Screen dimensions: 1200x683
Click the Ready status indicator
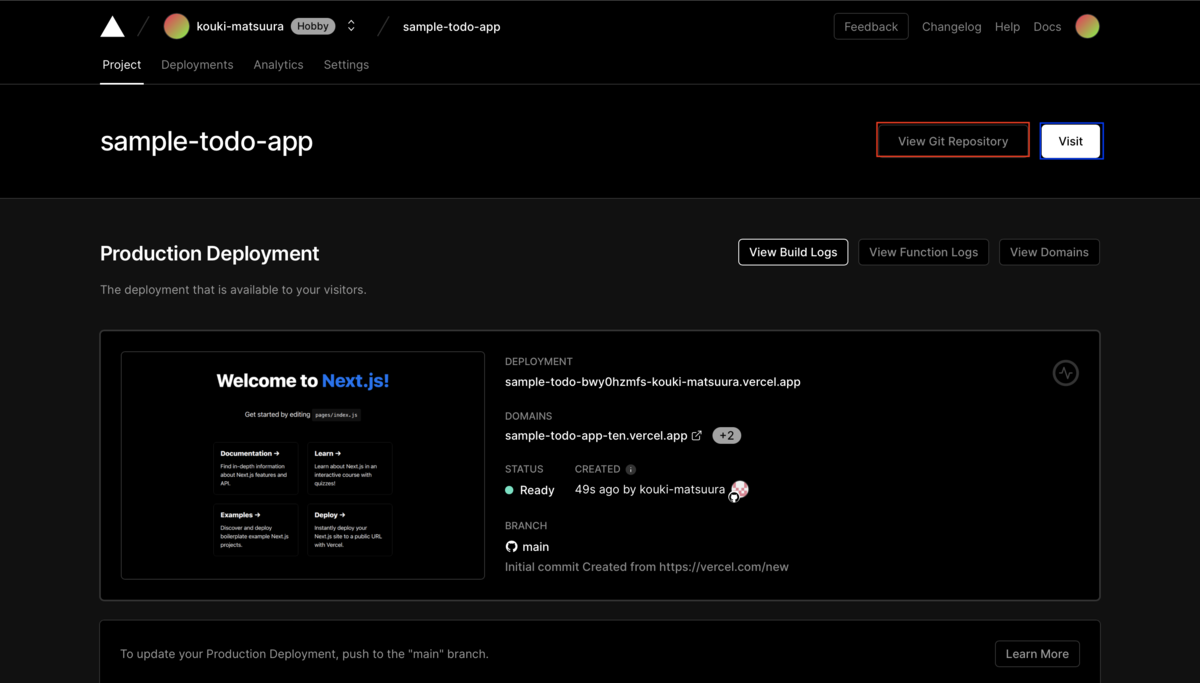[530, 490]
